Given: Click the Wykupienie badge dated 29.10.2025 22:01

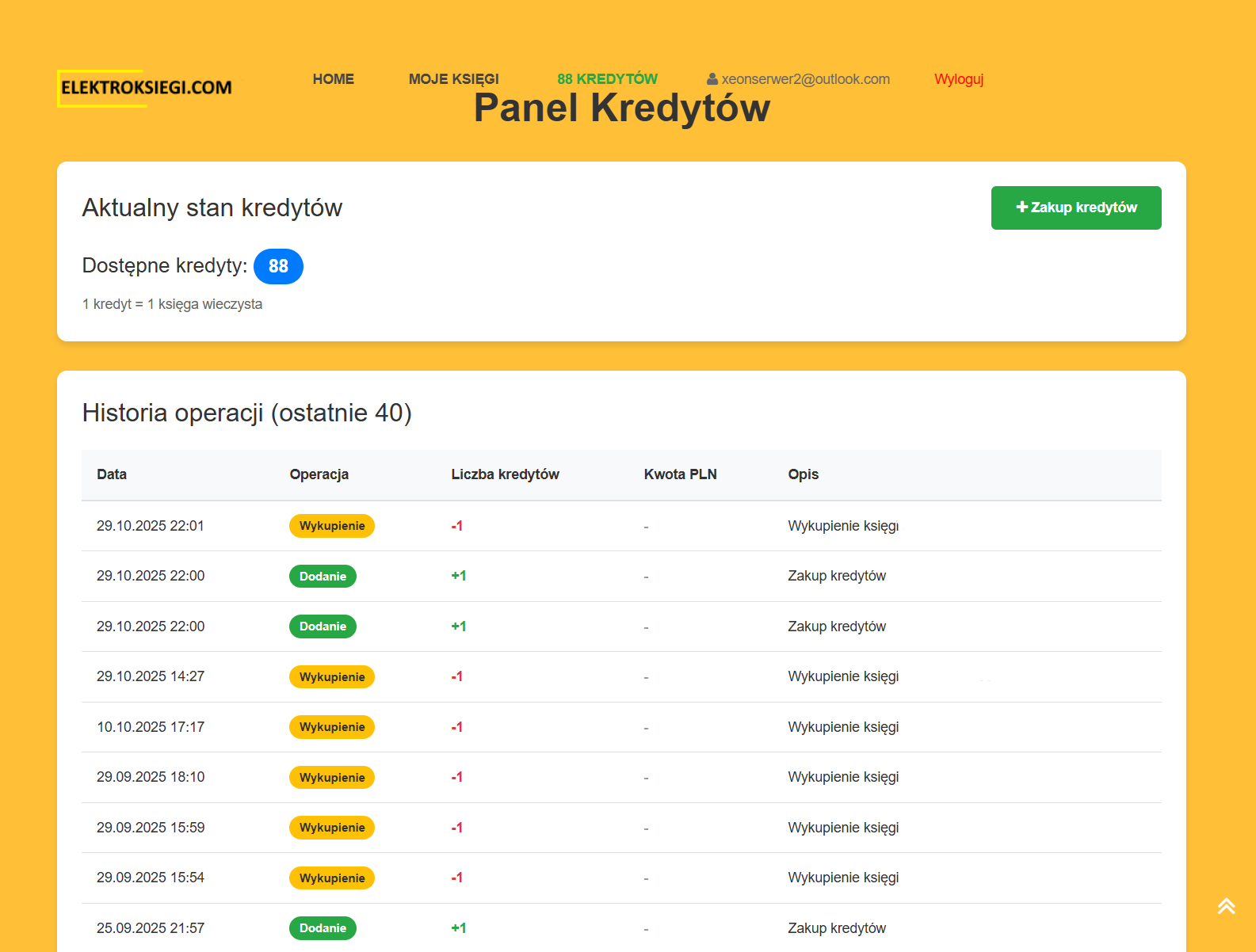Looking at the screenshot, I should coord(332,526).
